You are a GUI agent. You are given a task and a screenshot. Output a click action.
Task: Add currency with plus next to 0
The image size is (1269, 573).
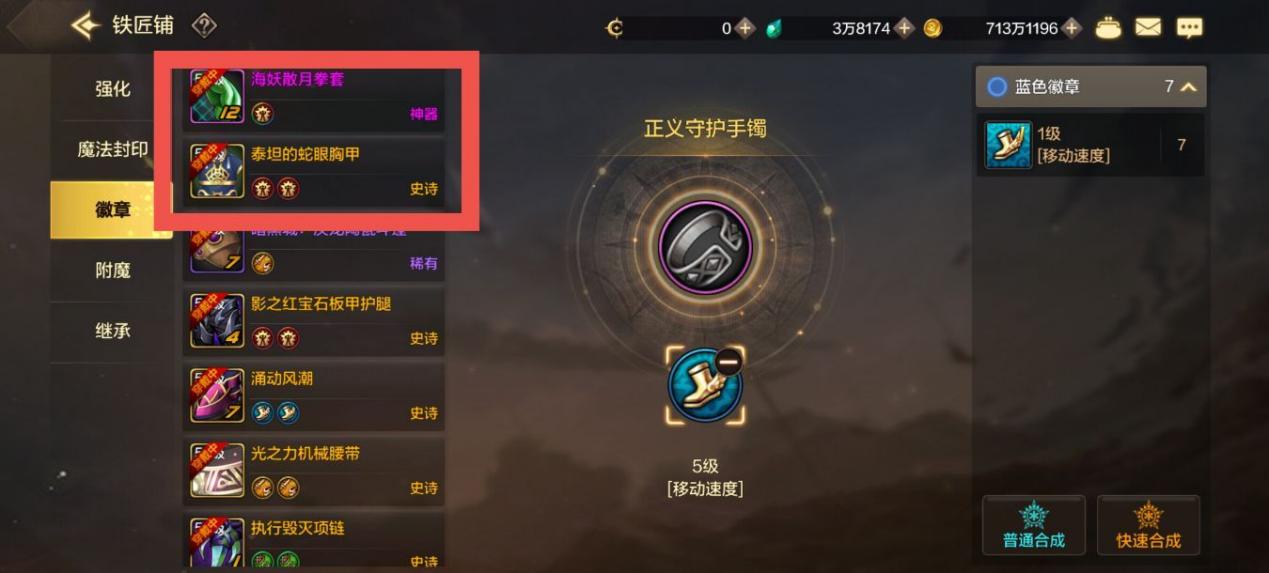click(745, 28)
